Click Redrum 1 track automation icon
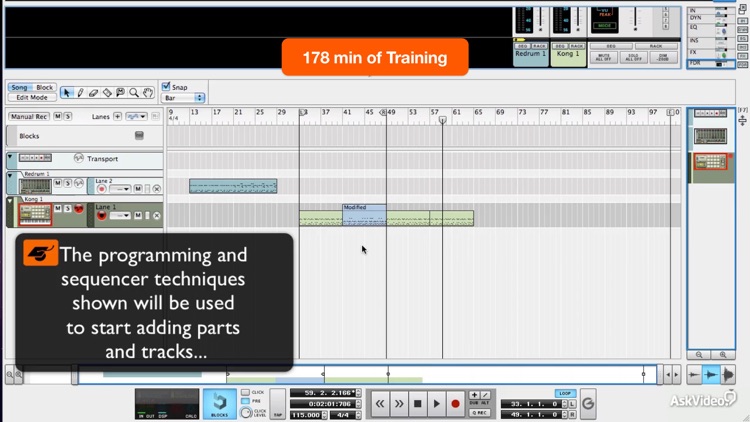The image size is (750, 422). 79,183
